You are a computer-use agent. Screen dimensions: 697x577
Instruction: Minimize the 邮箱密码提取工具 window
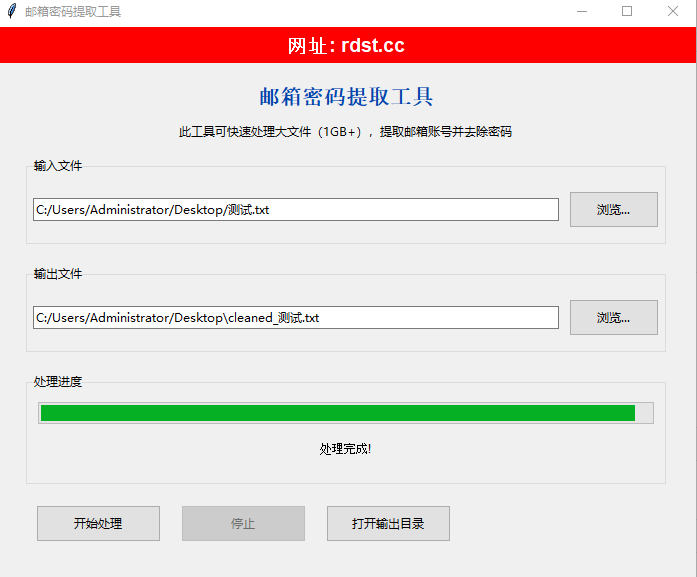tap(582, 12)
